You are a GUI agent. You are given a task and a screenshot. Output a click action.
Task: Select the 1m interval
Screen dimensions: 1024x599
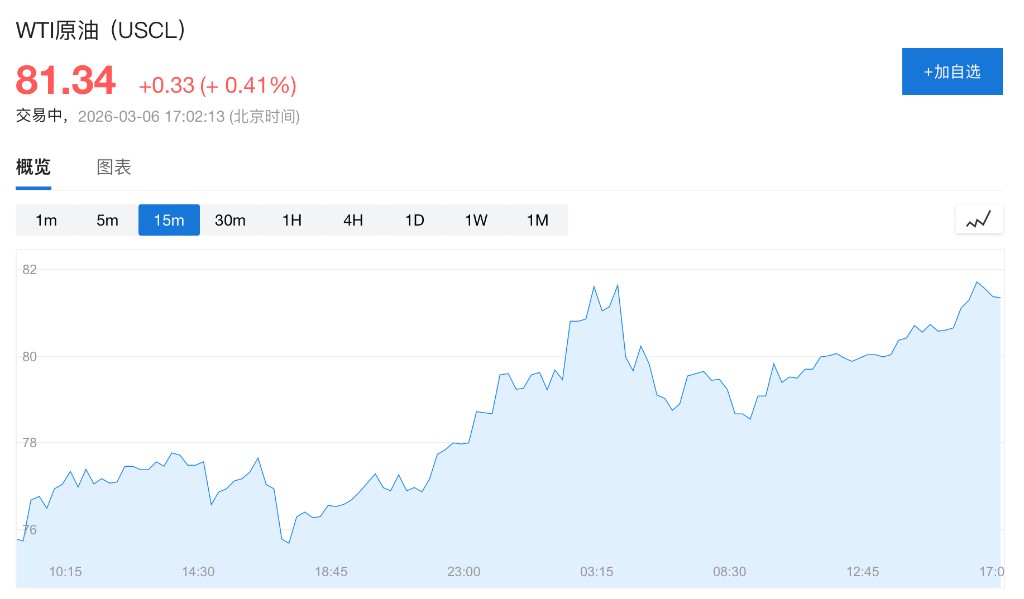tap(46, 220)
